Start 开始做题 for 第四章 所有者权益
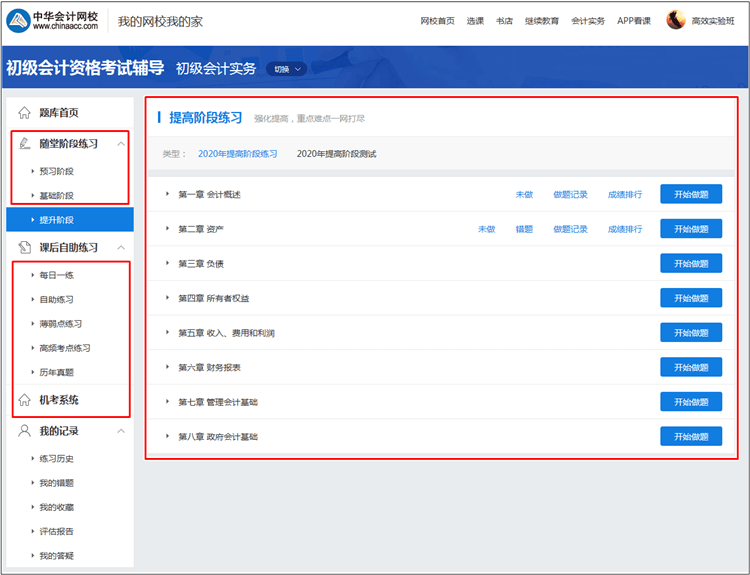 point(691,298)
